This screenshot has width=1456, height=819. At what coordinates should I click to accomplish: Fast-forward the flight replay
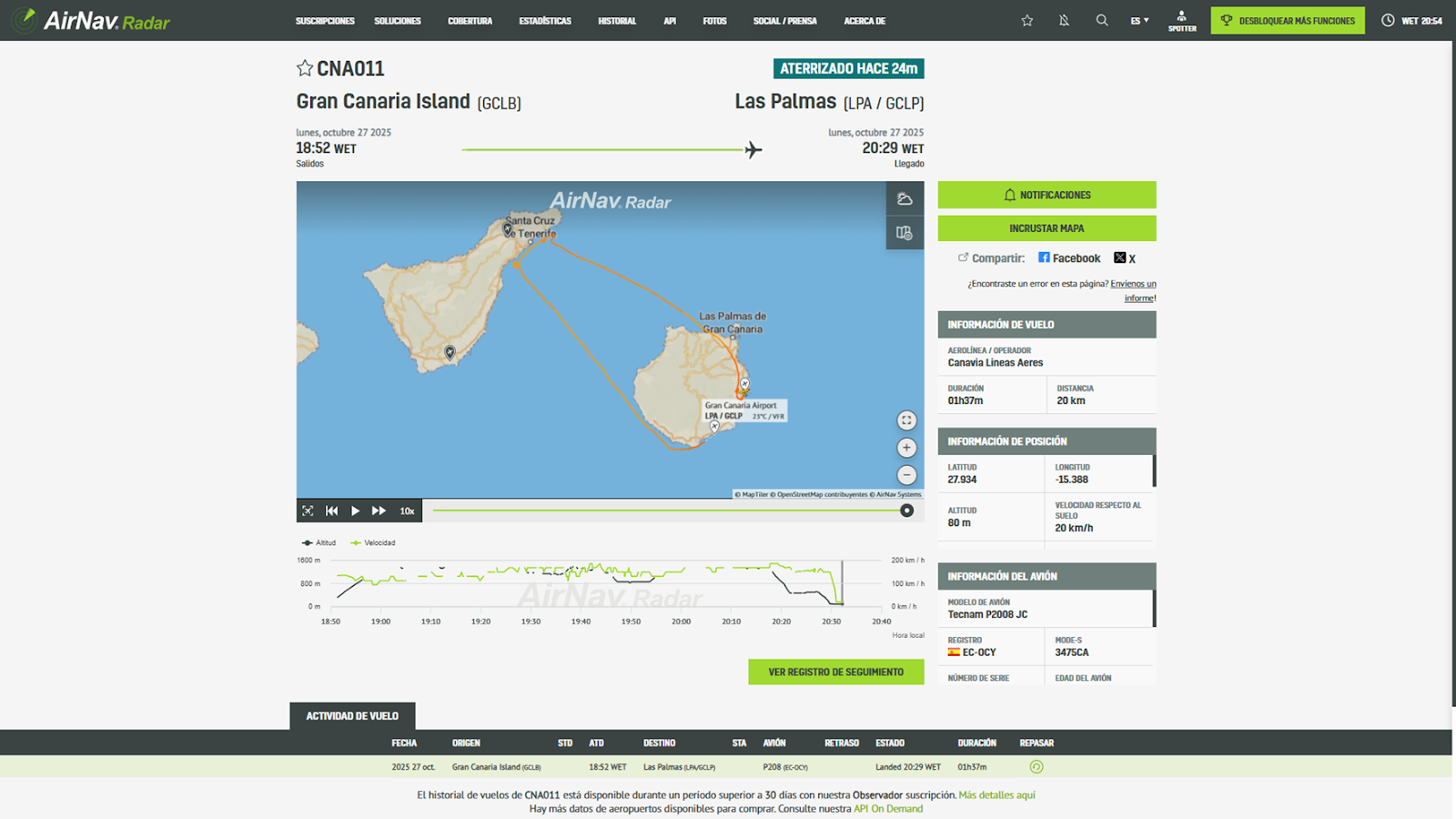pos(379,511)
